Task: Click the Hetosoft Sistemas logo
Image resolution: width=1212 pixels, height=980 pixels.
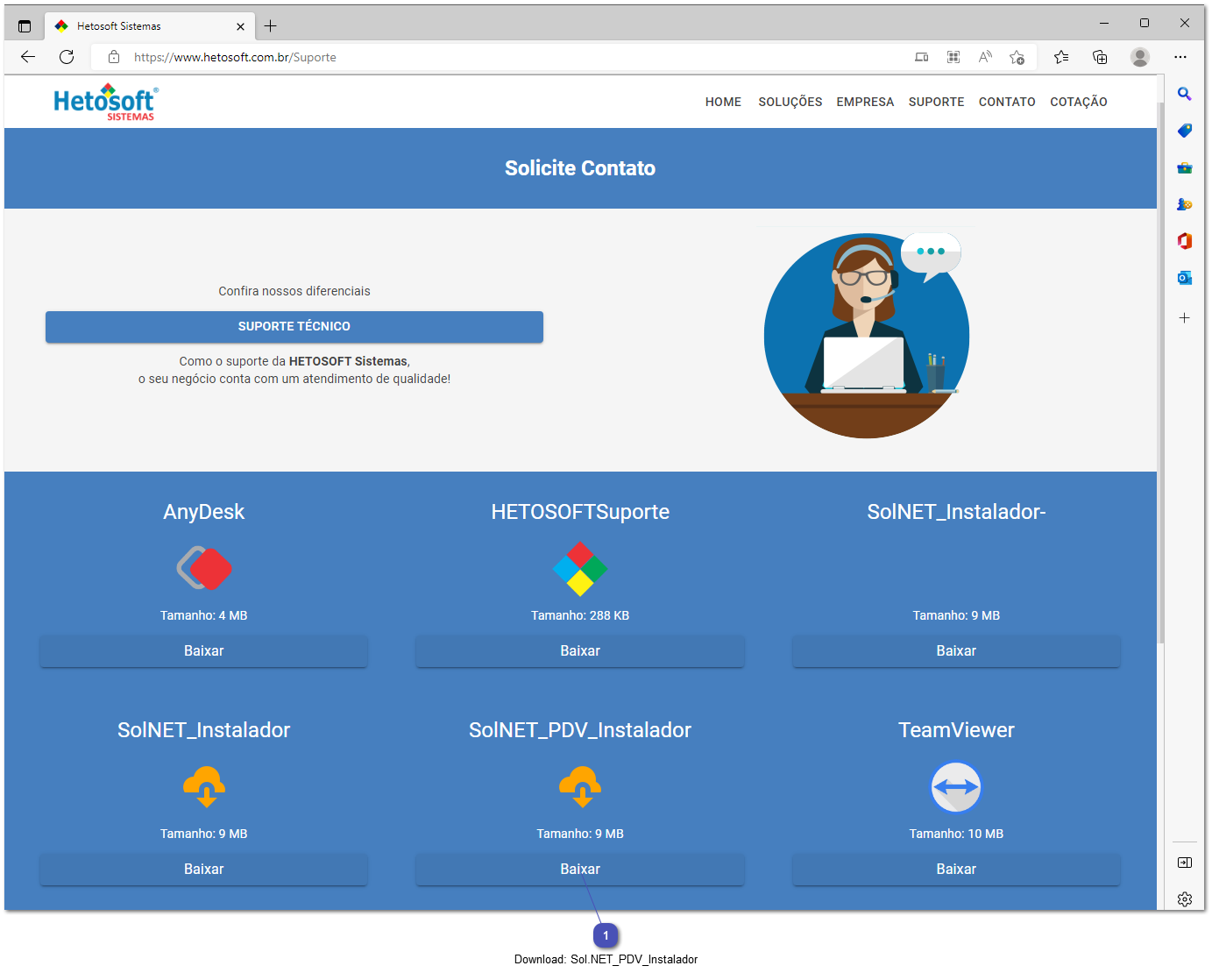Action: (x=104, y=102)
